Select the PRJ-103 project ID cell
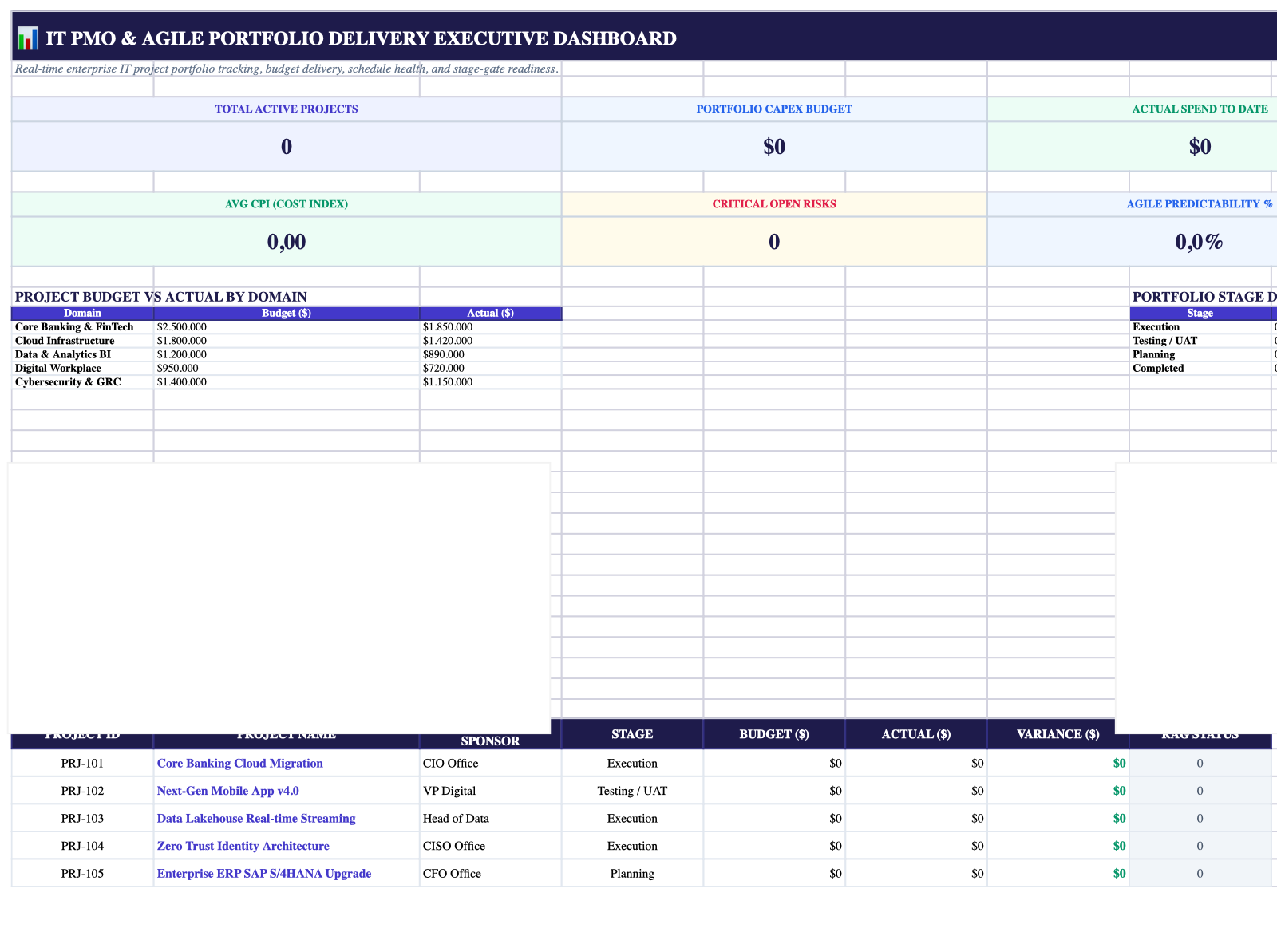This screenshot has height=952, width=1277. [82, 819]
